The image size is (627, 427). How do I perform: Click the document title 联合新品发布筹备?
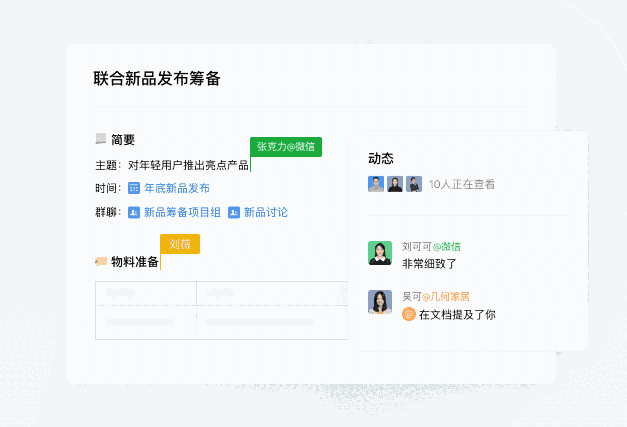157,78
